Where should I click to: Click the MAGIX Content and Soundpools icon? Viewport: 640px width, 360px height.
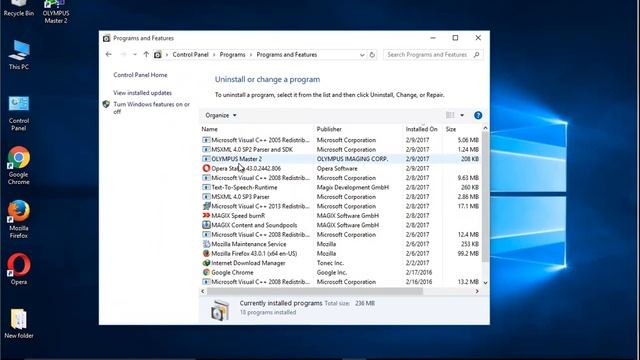point(206,225)
